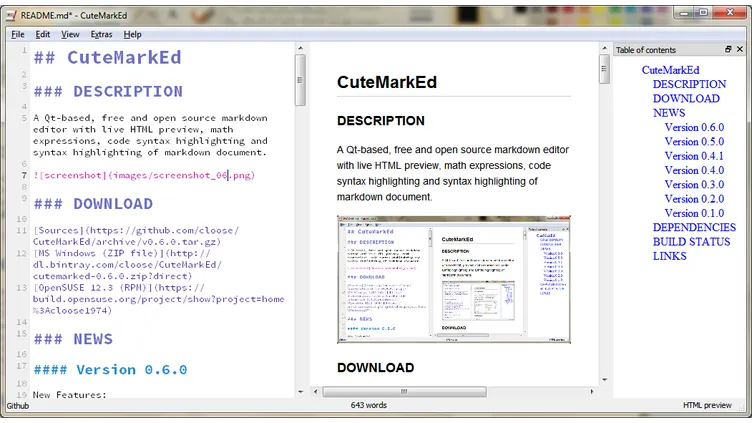Screen dimensions: 752x423
Task: Click preview horizontal scrollbar right arrow
Action: click(592, 392)
